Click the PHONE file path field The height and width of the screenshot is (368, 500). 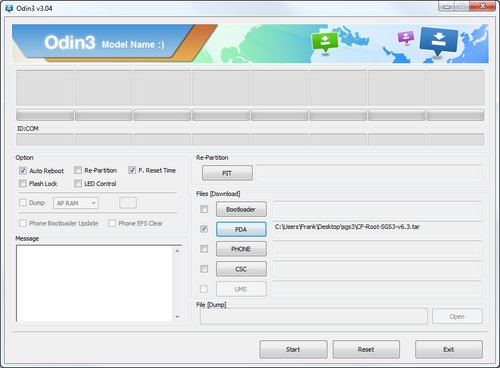tap(377, 249)
